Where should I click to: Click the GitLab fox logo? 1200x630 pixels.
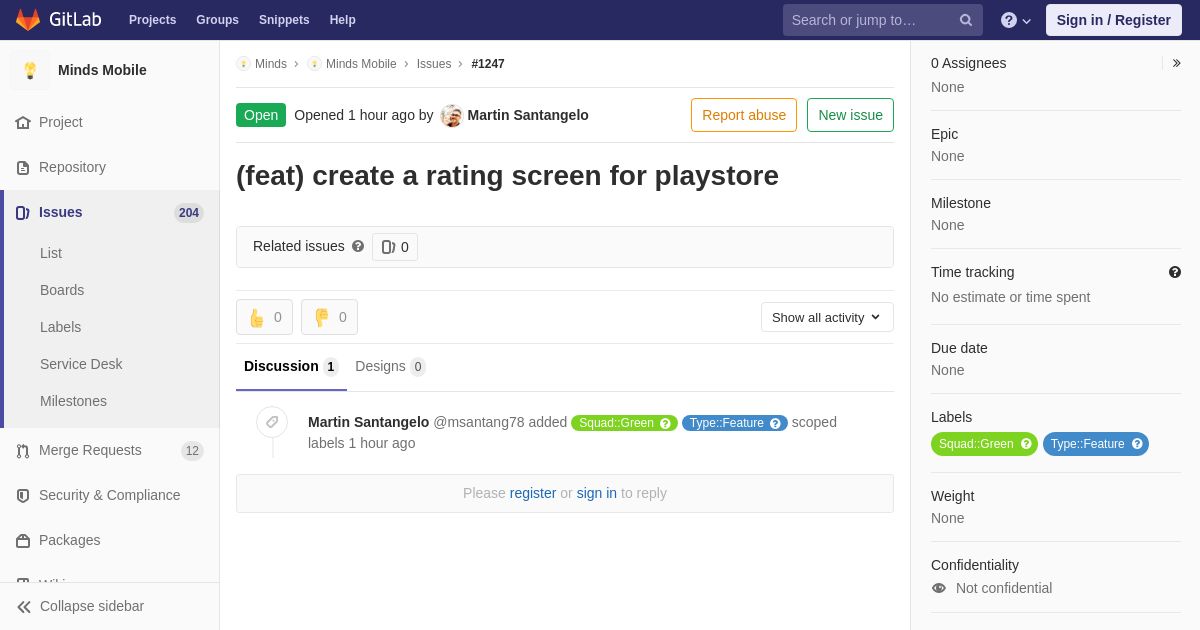pos(28,20)
